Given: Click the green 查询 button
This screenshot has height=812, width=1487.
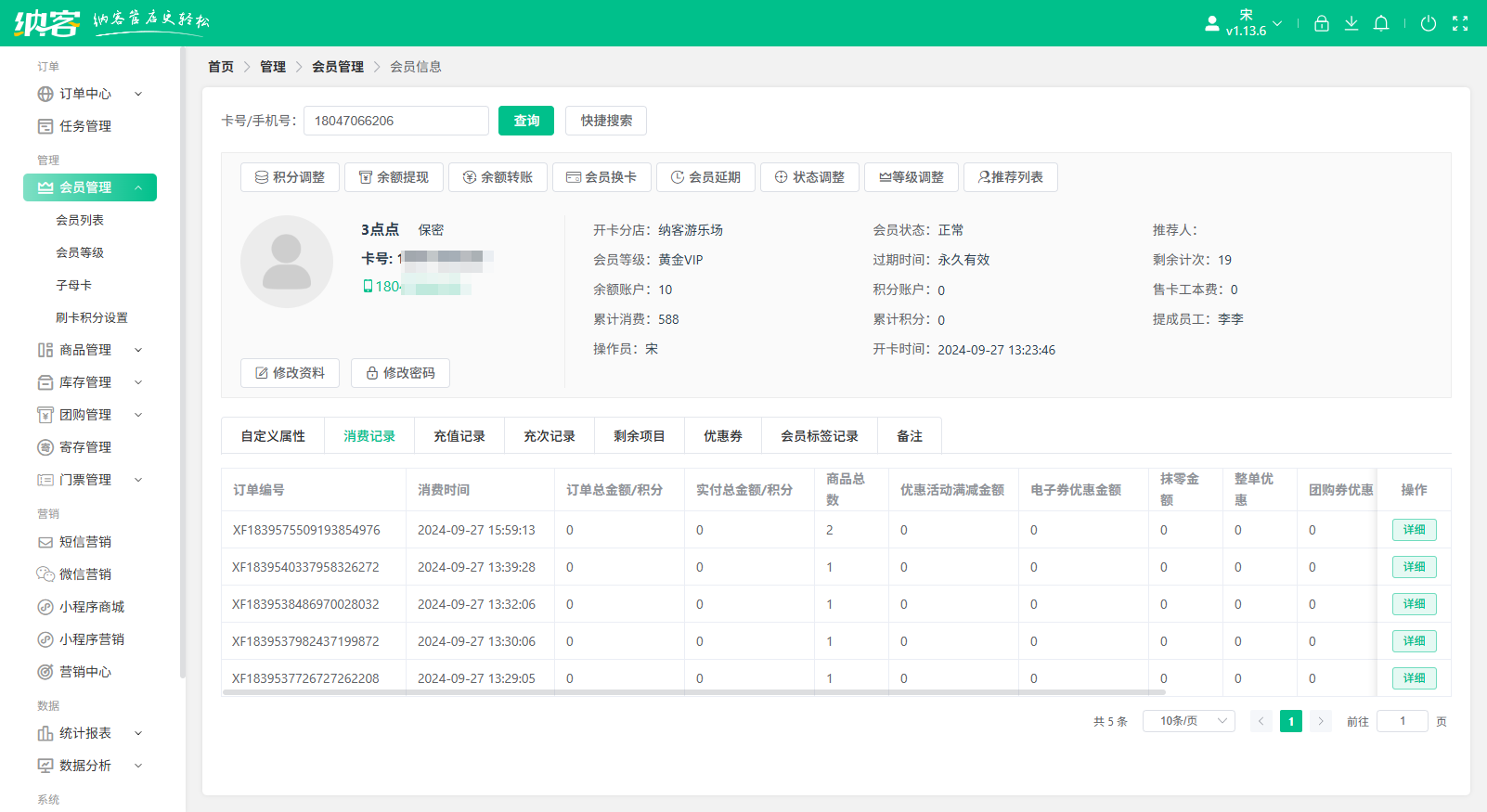Looking at the screenshot, I should click(x=526, y=121).
